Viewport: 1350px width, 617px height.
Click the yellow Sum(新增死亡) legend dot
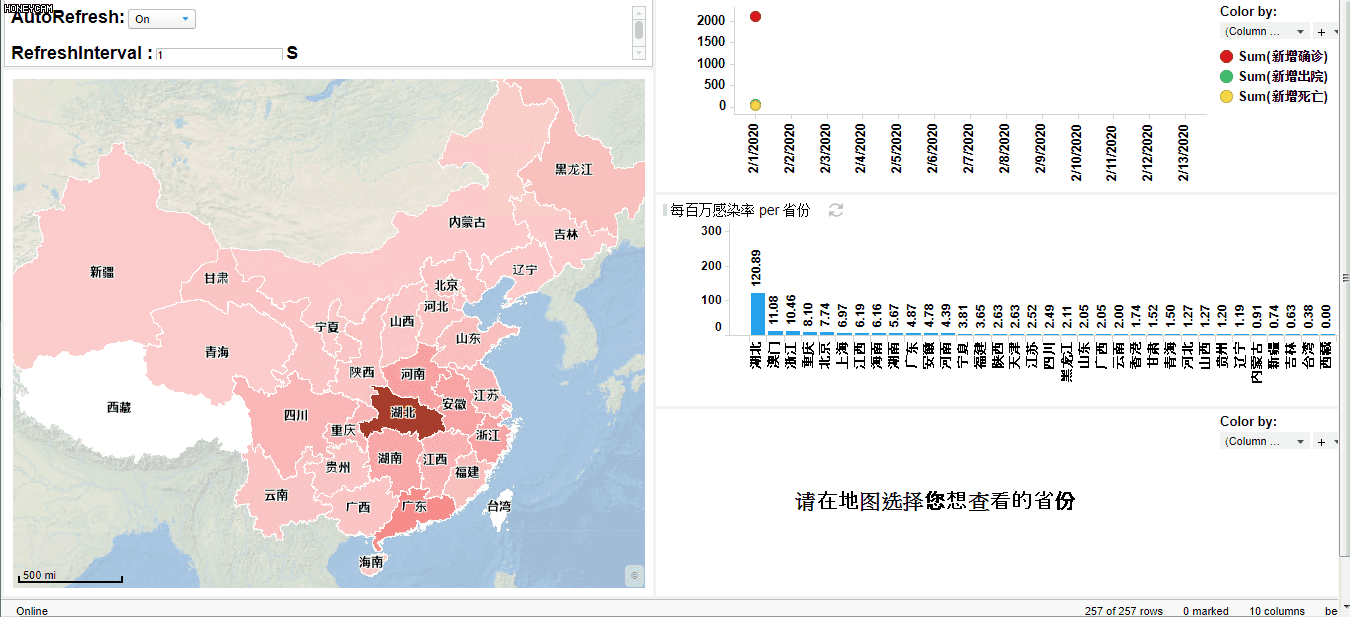pyautogui.click(x=1226, y=97)
